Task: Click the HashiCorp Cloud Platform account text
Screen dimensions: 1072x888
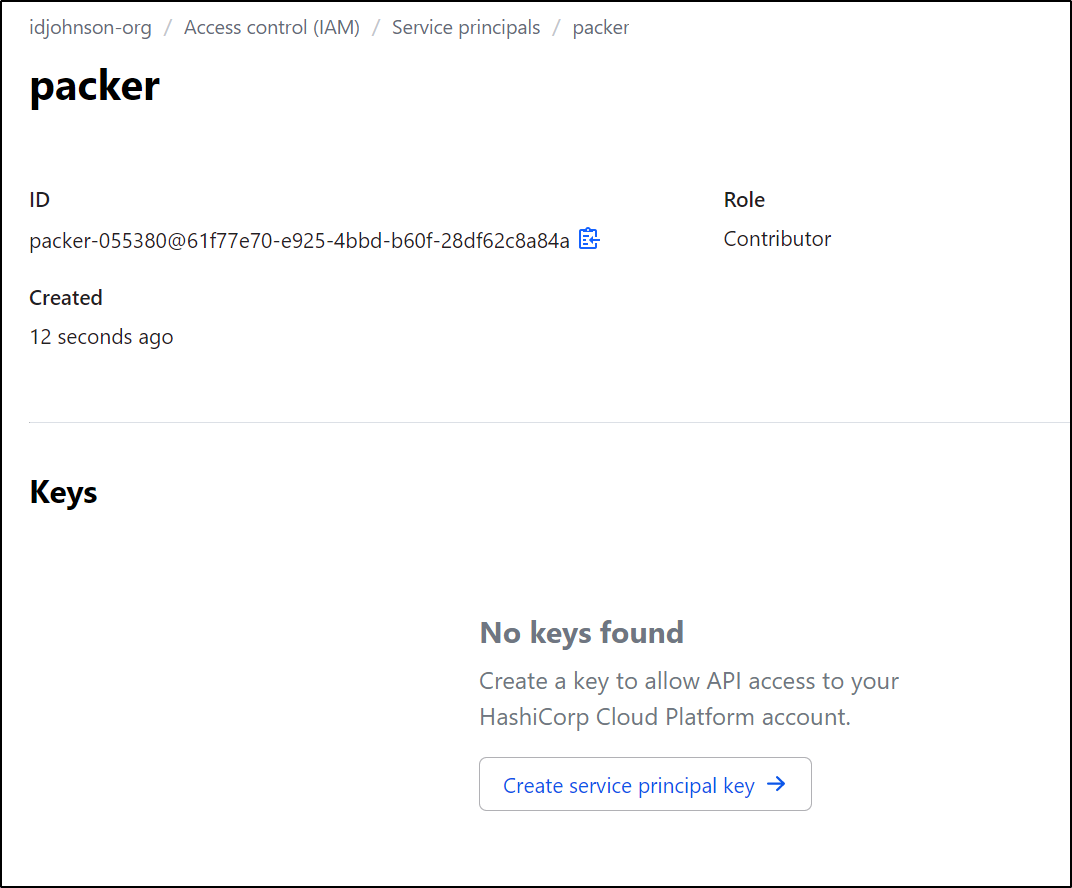Action: click(x=665, y=717)
